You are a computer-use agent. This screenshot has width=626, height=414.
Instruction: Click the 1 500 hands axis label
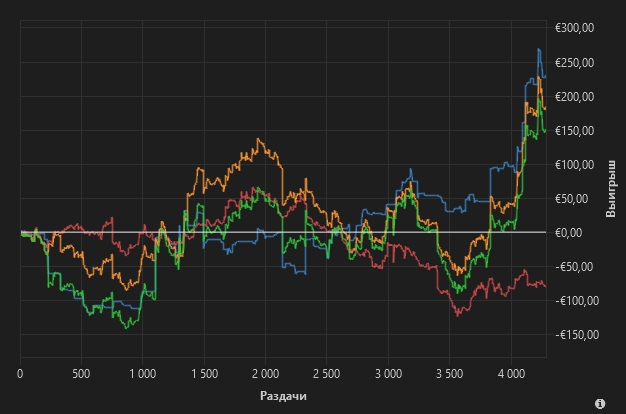(204, 374)
